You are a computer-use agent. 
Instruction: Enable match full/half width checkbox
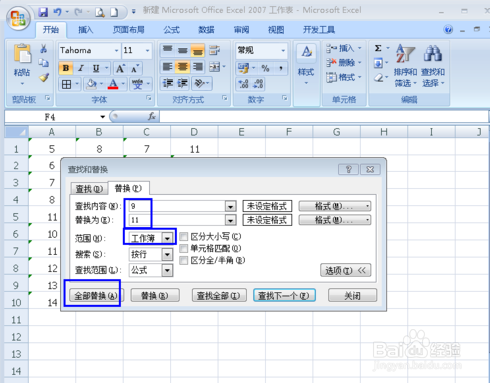184,260
